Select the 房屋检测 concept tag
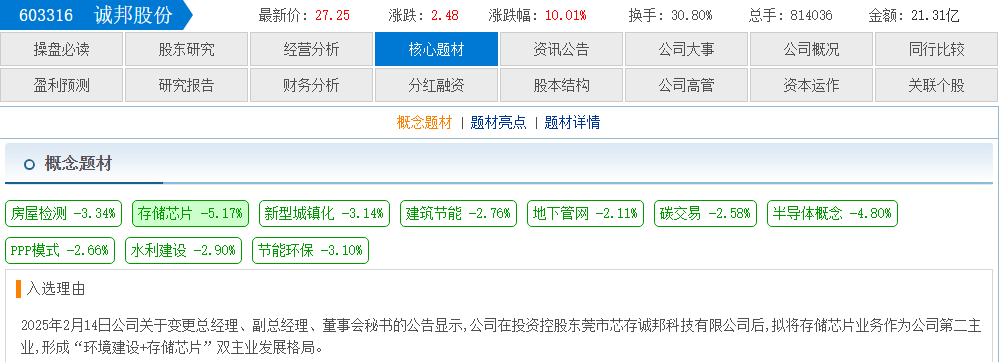999x362 pixels. pos(63,214)
